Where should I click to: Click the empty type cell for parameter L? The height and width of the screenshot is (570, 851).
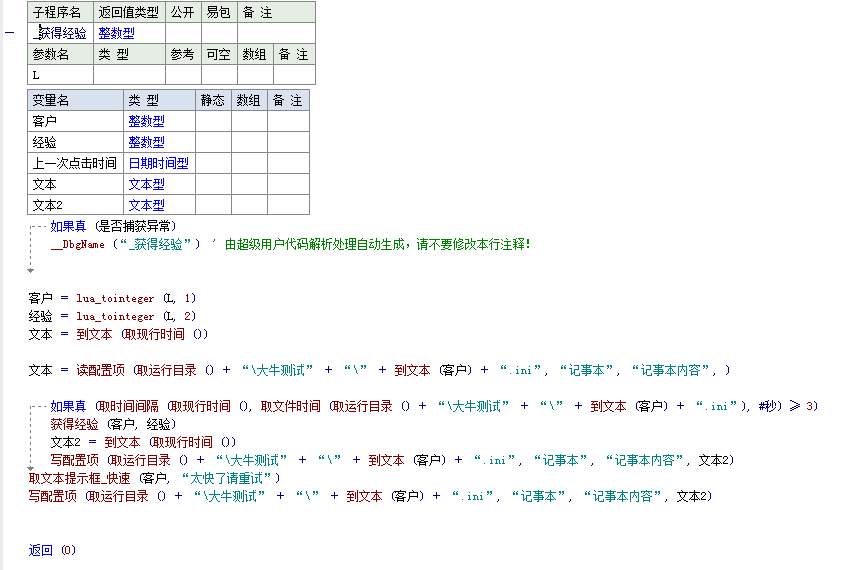coord(129,75)
